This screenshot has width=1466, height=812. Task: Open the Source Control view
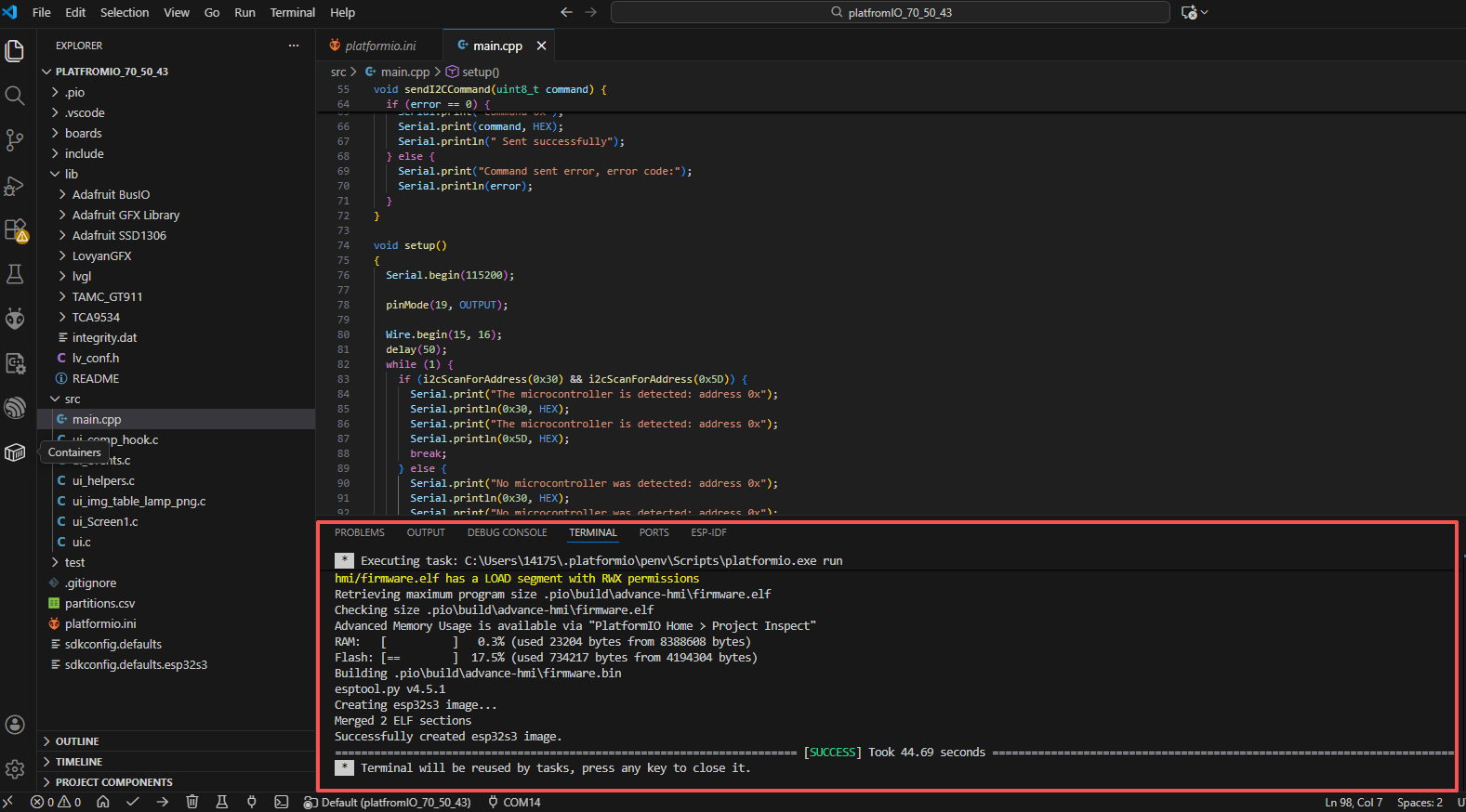click(x=15, y=140)
